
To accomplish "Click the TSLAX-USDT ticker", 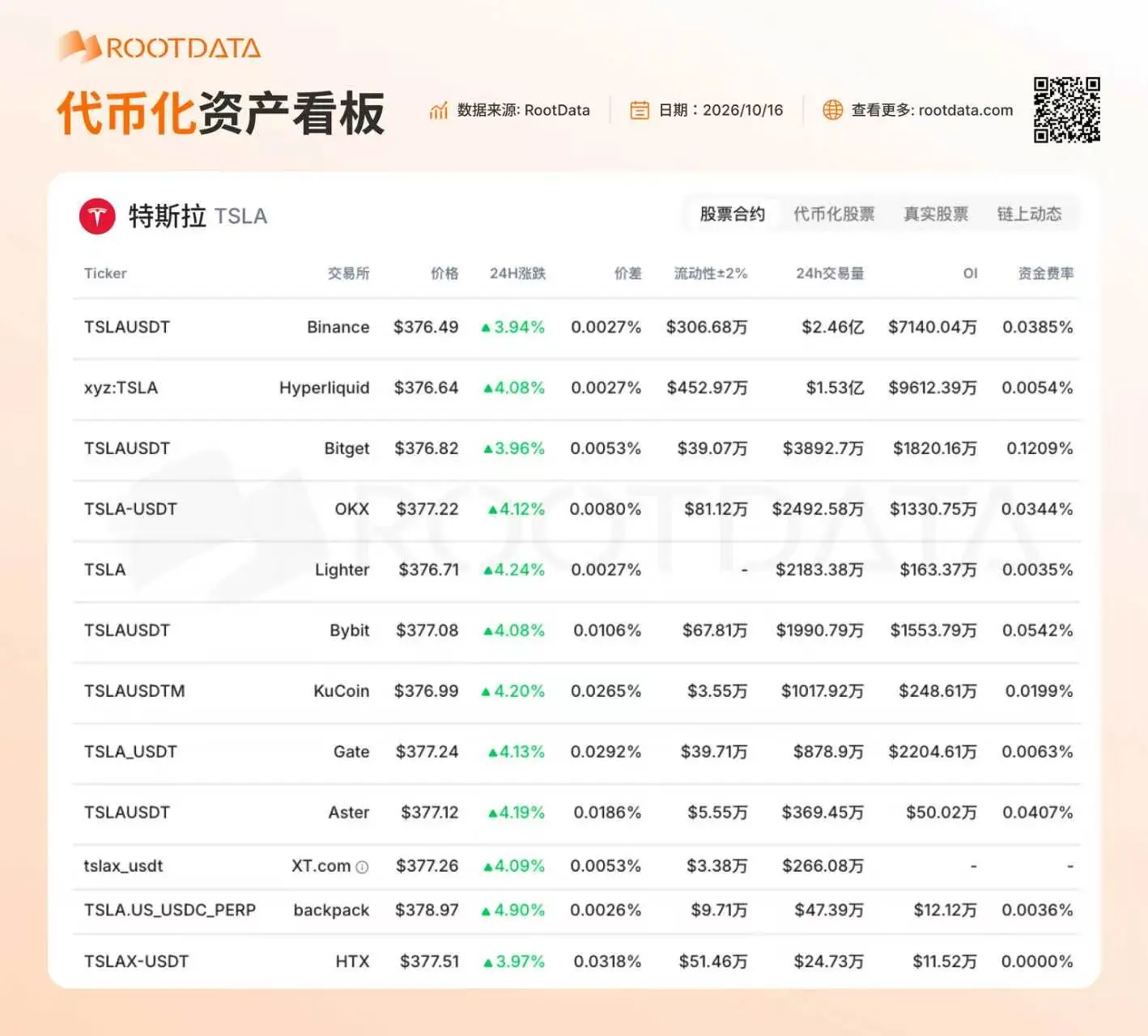I will [x=136, y=962].
